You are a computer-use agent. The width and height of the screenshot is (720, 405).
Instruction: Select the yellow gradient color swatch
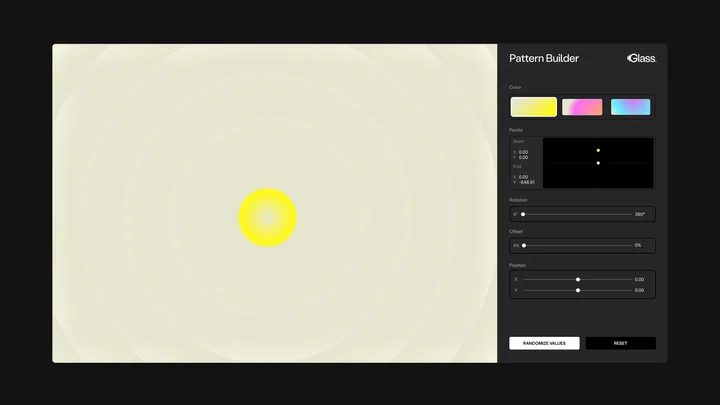[534, 107]
